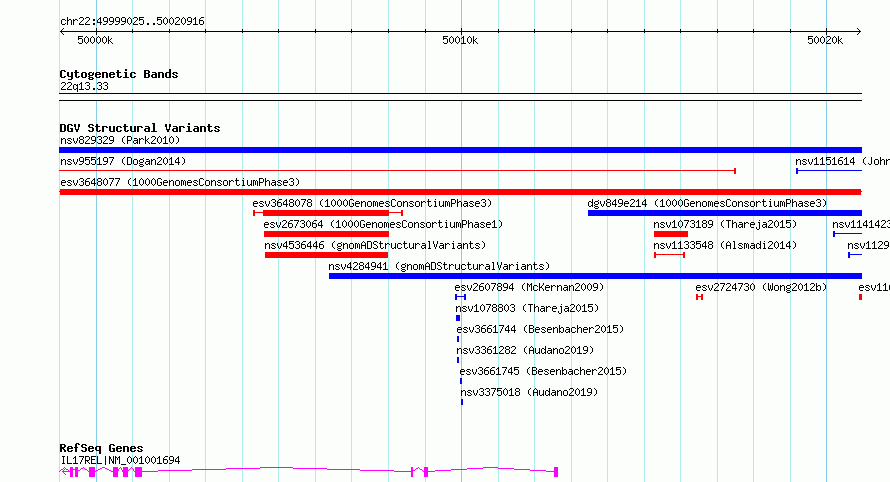The image size is (890, 482).
Task: Select nsv3375018 (Audano2019) label
Action: click(529, 392)
